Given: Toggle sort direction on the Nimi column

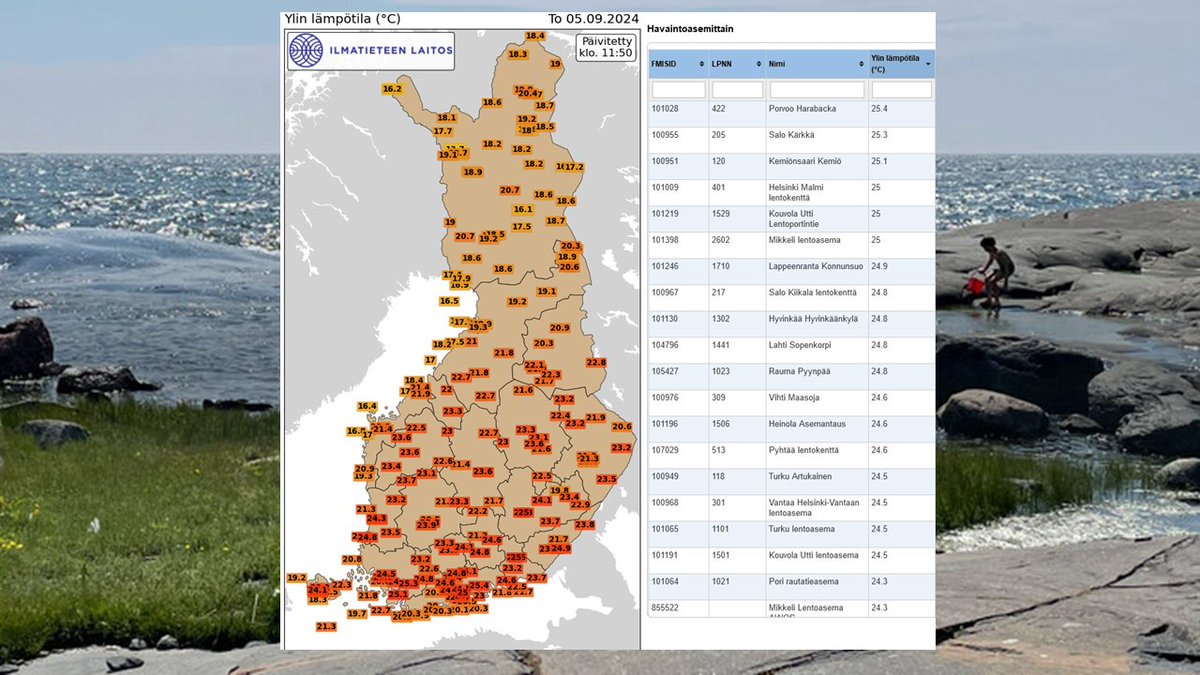Looking at the screenshot, I should (x=862, y=63).
